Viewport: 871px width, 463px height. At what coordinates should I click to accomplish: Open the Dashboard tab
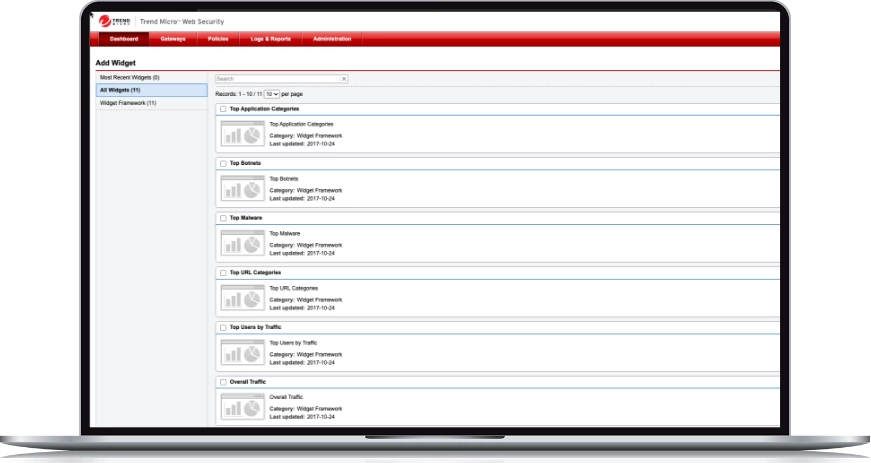pos(124,39)
